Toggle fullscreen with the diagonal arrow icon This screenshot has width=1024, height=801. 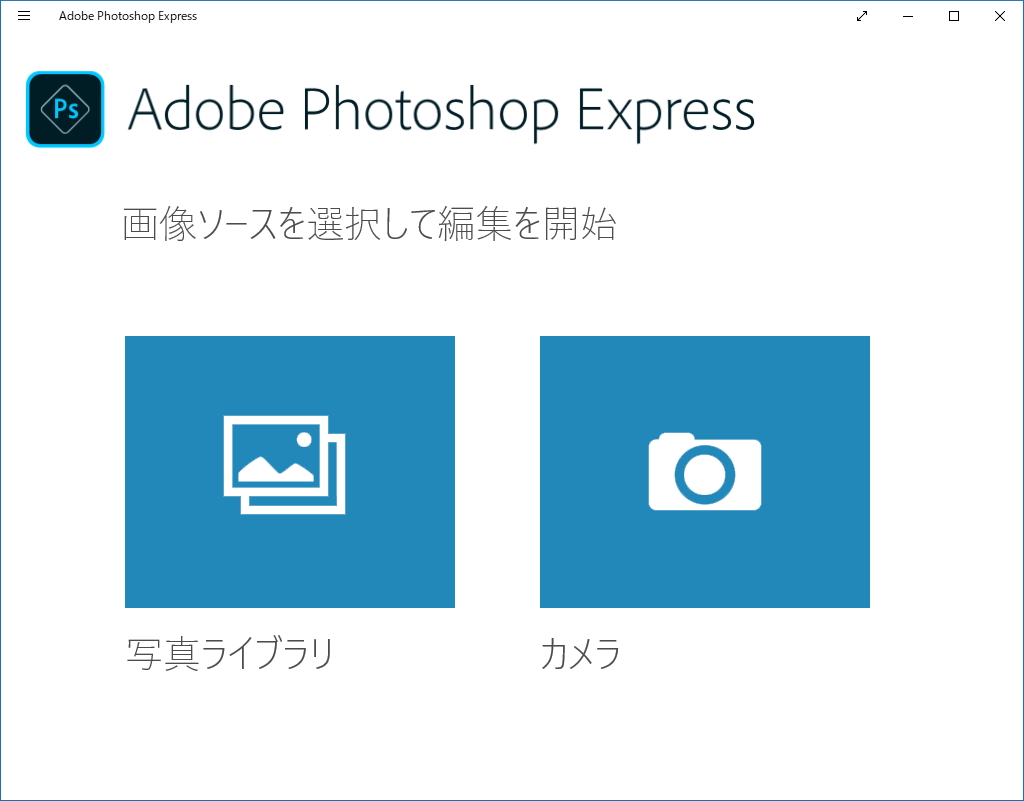(861, 16)
